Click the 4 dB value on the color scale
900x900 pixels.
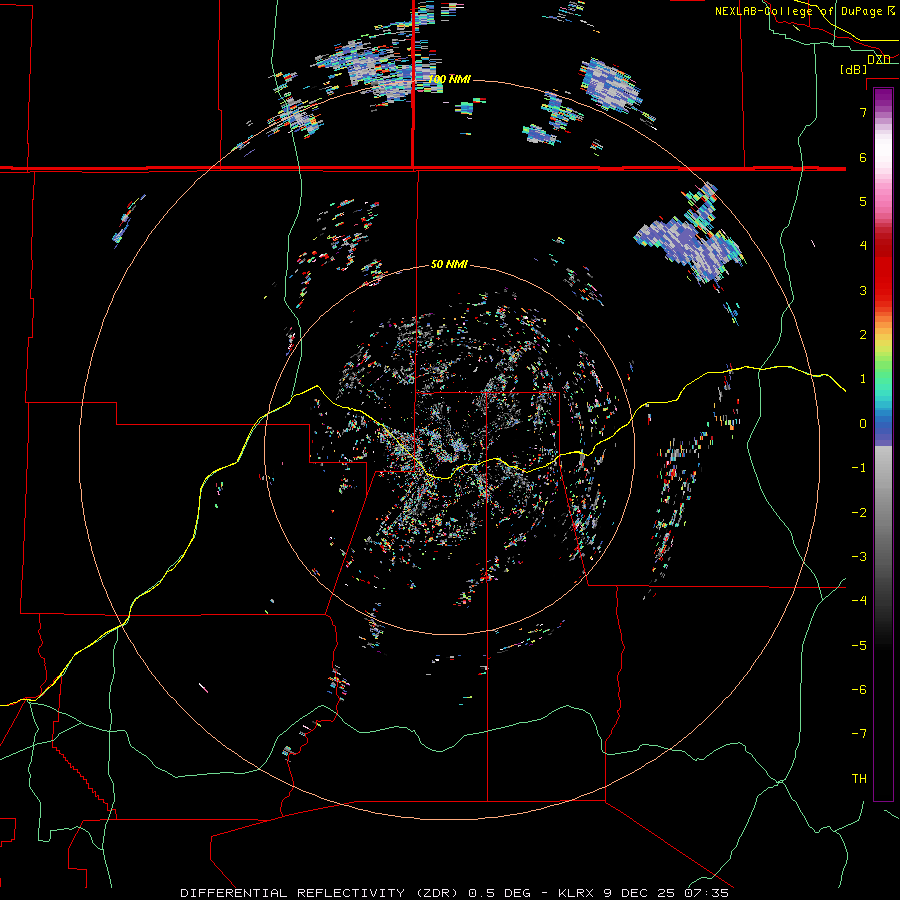863,245
